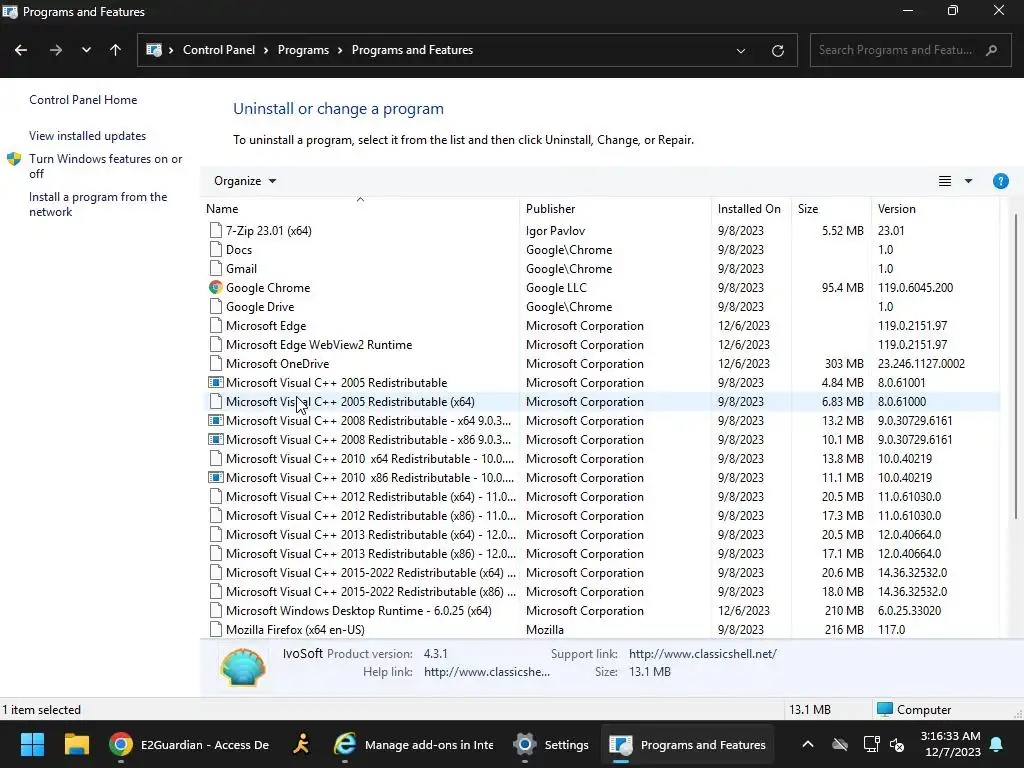This screenshot has height=768, width=1024.
Task: Switch to the Settings taskbar window
Action: 552,744
